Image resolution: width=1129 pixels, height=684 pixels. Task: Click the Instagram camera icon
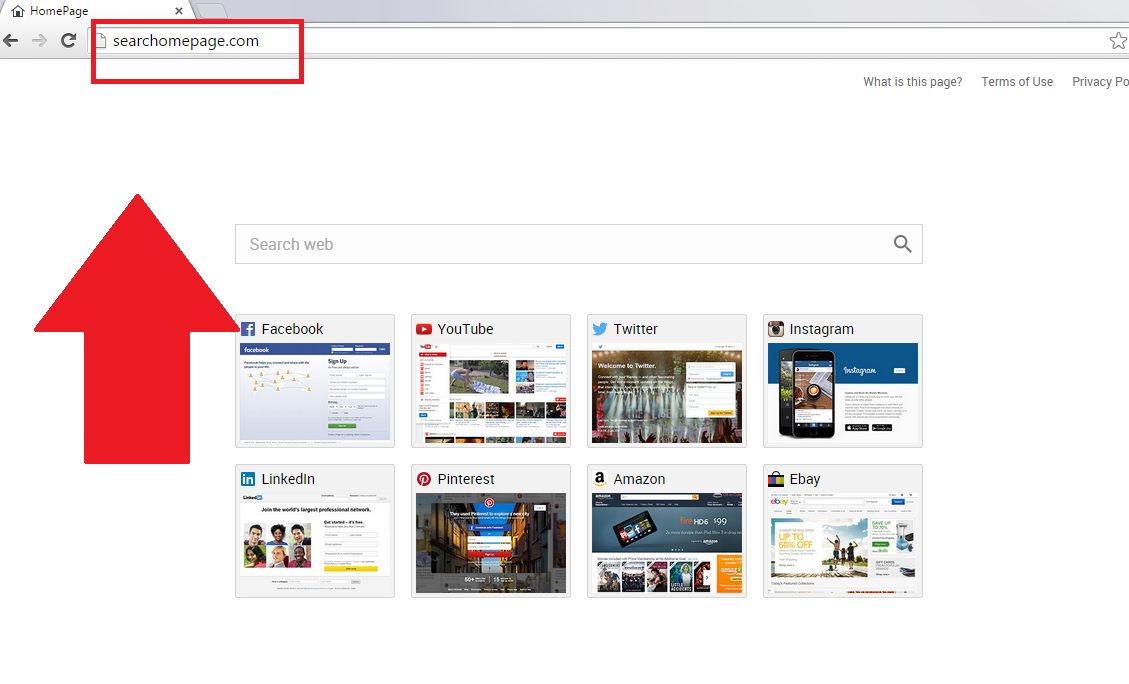776,329
